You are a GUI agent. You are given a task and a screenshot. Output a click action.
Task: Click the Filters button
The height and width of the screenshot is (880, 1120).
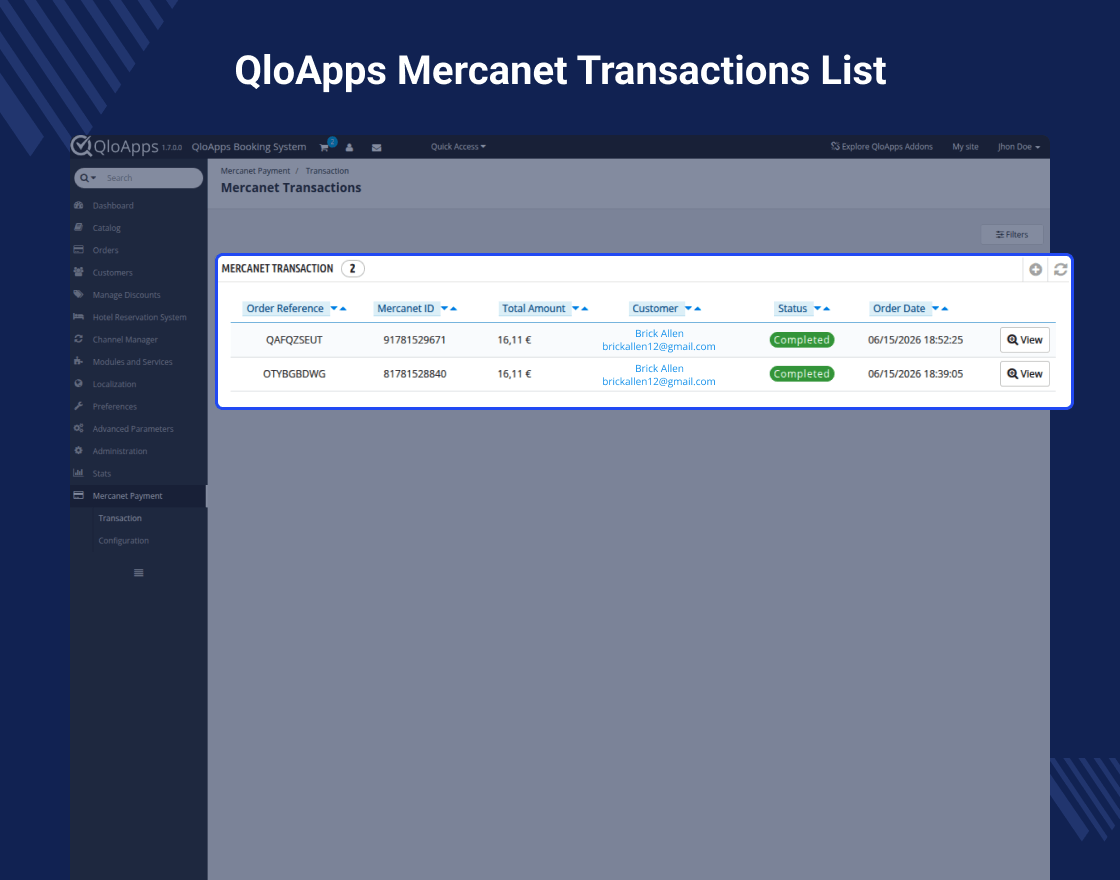[1012, 234]
